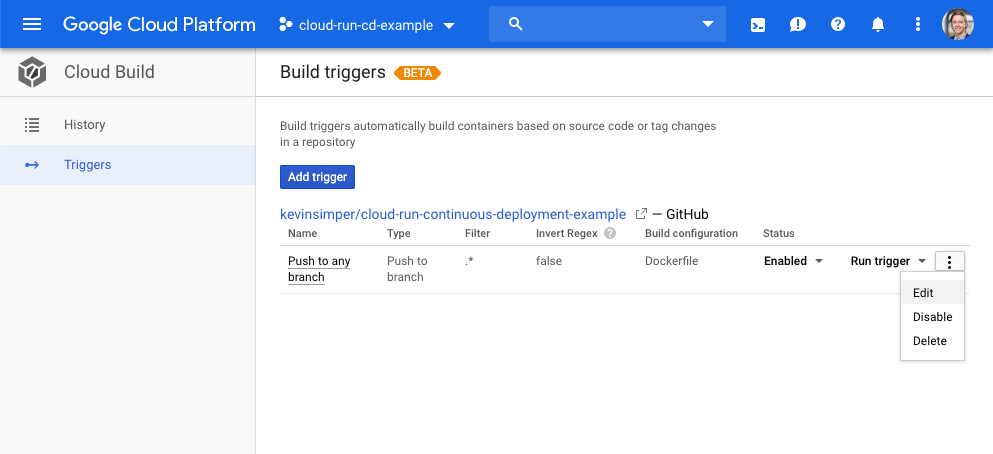Click the Dockerfile build configuration cell
Viewport: 993px width, 454px height.
coord(671,261)
